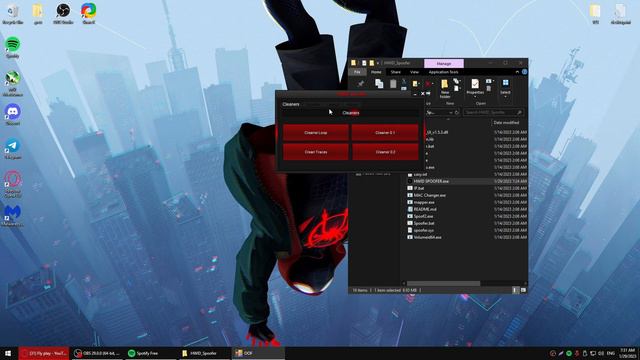Click the Cleaner 0.2 red button
The image size is (640, 360).
pyautogui.click(x=385, y=152)
